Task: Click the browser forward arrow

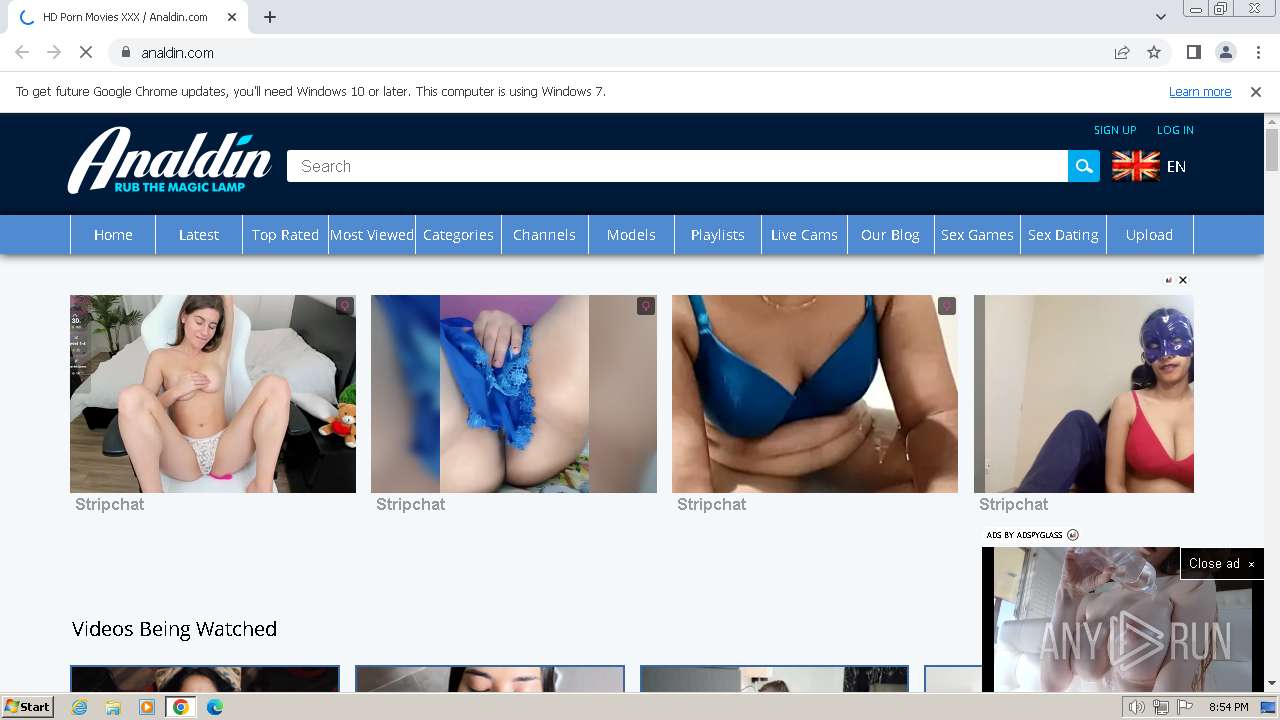Action: [x=54, y=52]
